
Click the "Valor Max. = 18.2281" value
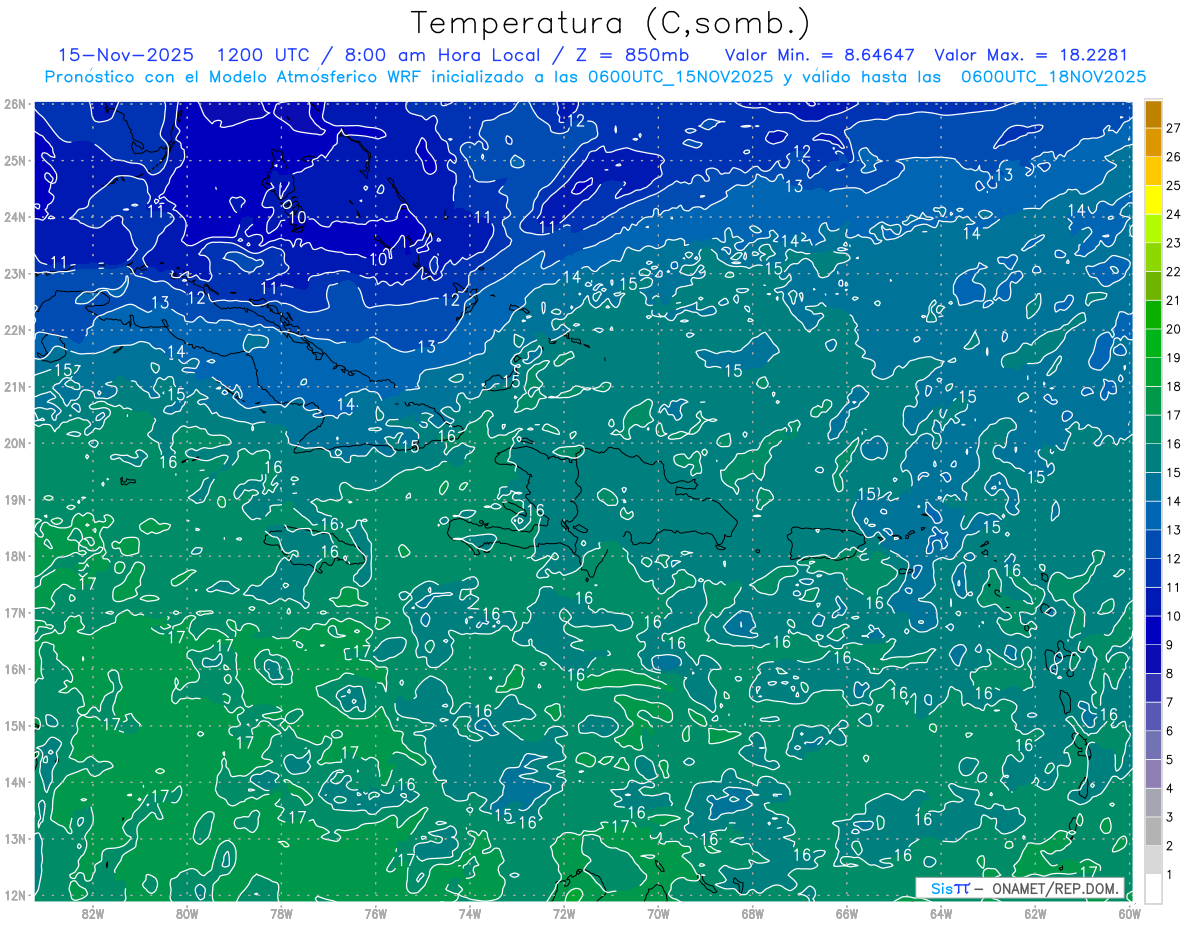pyautogui.click(x=1030, y=55)
